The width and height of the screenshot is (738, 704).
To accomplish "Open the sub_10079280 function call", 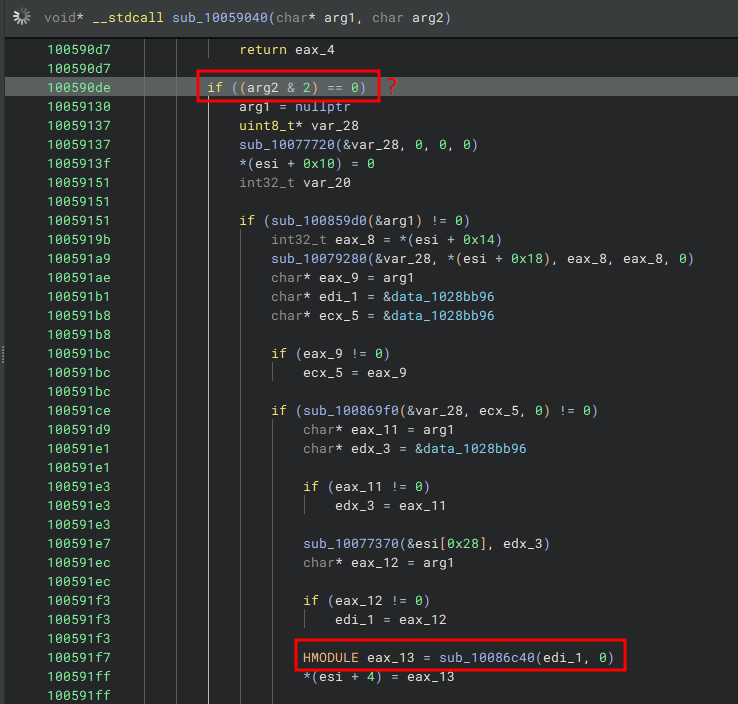I will tap(319, 259).
